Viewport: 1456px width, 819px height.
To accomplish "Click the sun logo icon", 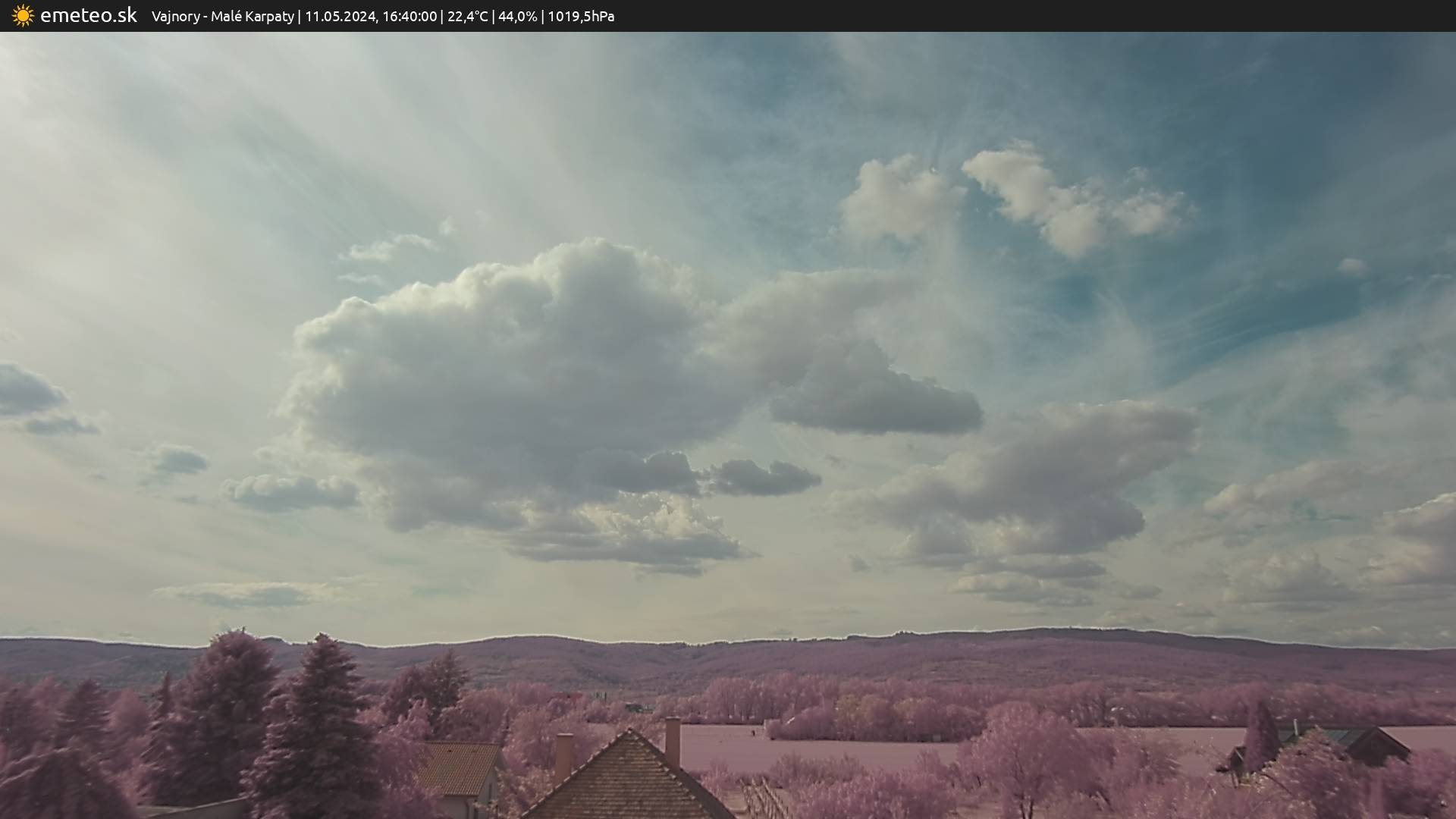I will click(23, 15).
